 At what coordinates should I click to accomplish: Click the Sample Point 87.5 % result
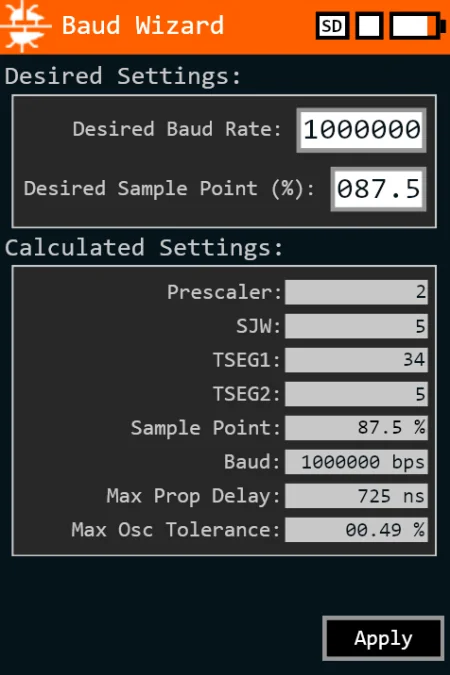click(356, 428)
